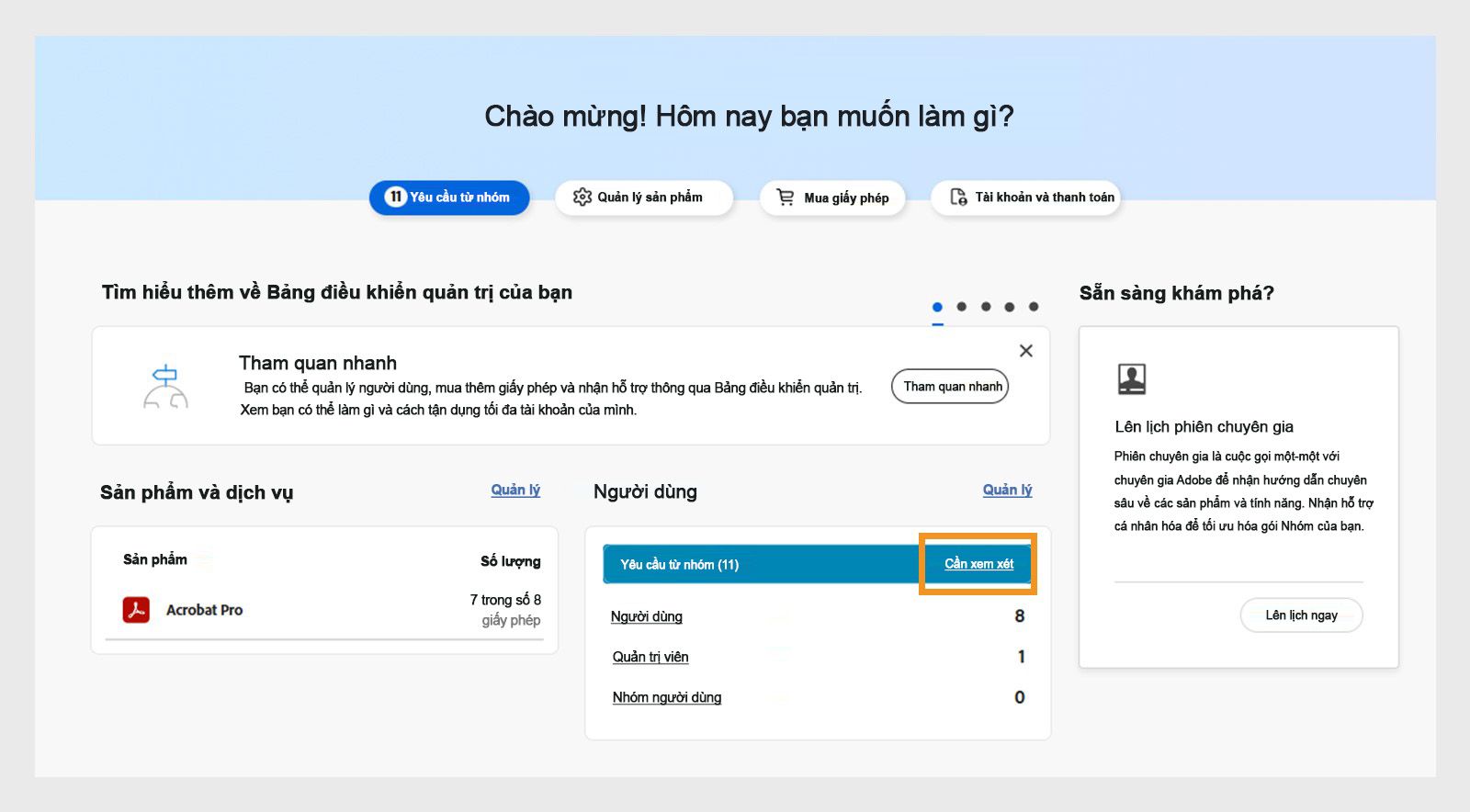Open the Quản lý sản phẩm tab

click(644, 197)
